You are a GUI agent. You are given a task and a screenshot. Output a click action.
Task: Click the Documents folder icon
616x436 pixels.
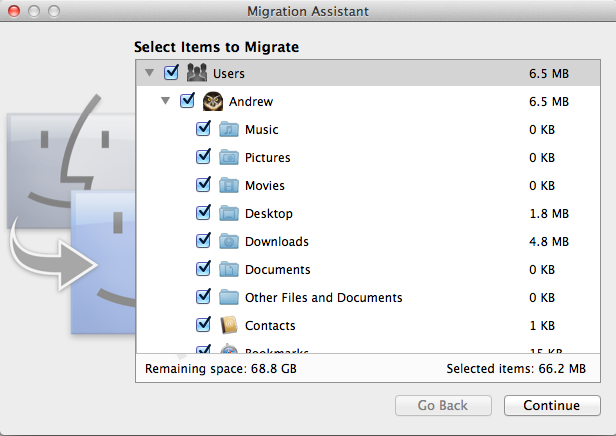pos(230,269)
